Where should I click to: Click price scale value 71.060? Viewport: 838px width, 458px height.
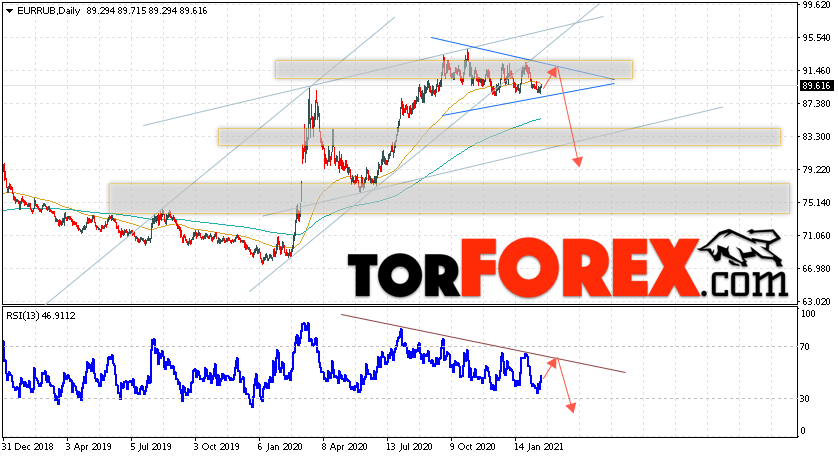click(817, 236)
